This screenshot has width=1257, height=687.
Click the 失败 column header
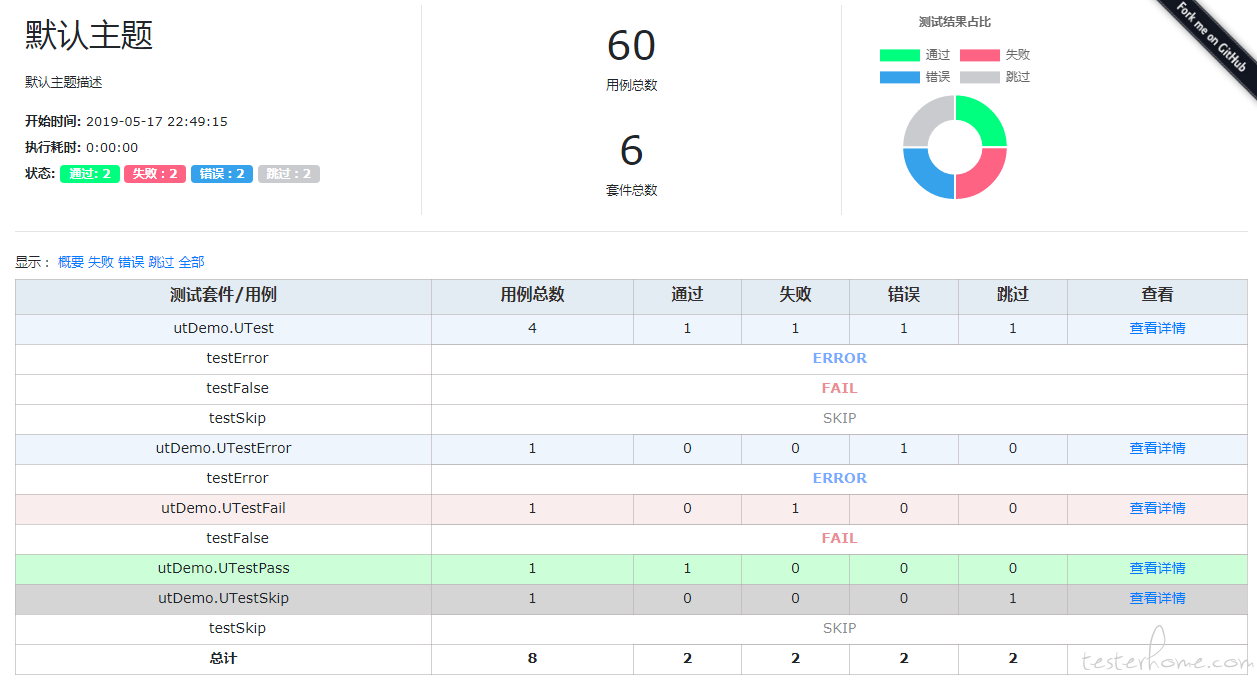point(795,295)
